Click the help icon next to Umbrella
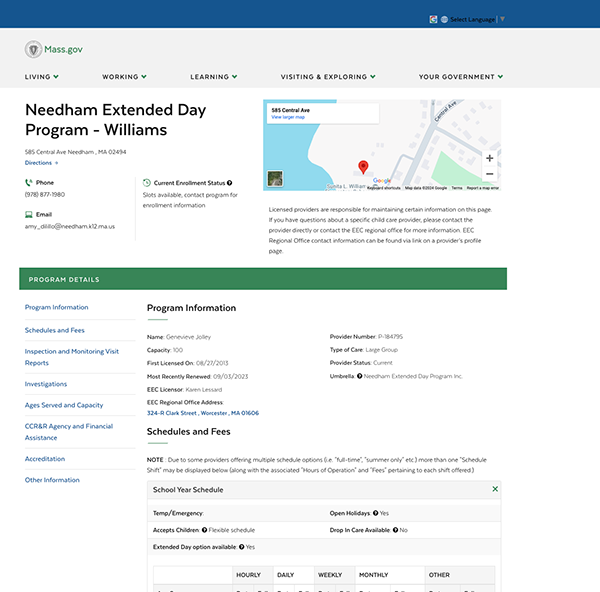Image resolution: width=600 pixels, height=592 pixels. point(360,376)
